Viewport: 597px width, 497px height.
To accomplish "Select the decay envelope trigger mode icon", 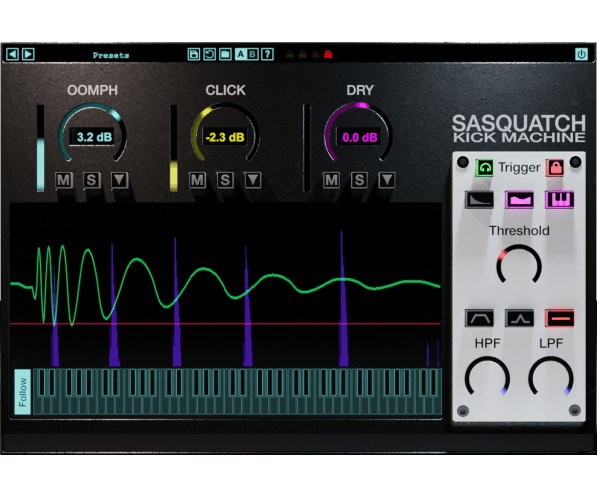I will coord(479,200).
